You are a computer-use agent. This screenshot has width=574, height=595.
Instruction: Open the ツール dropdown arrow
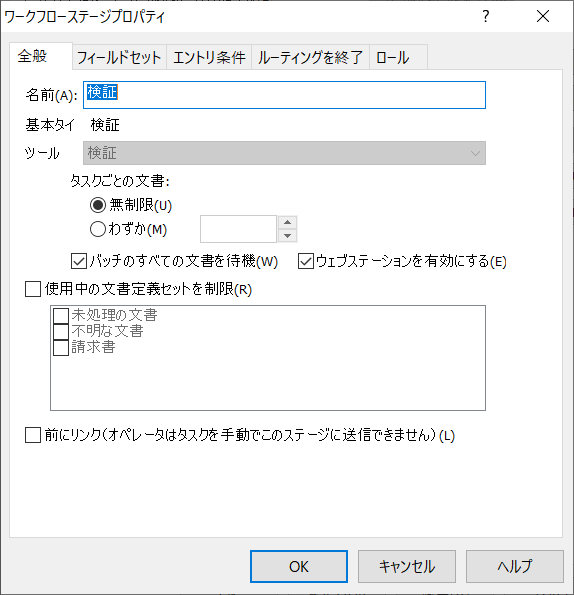coord(475,153)
